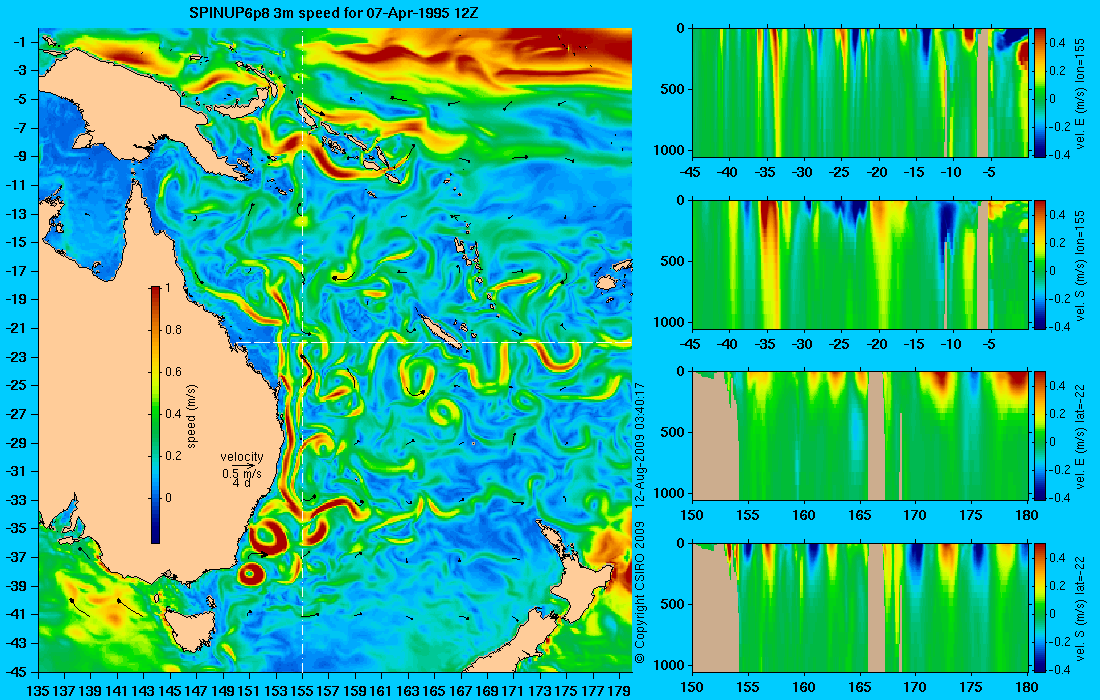Click the velocity East lat=-22 section plot
The image size is (1100, 700).
pyautogui.click(x=860, y=436)
